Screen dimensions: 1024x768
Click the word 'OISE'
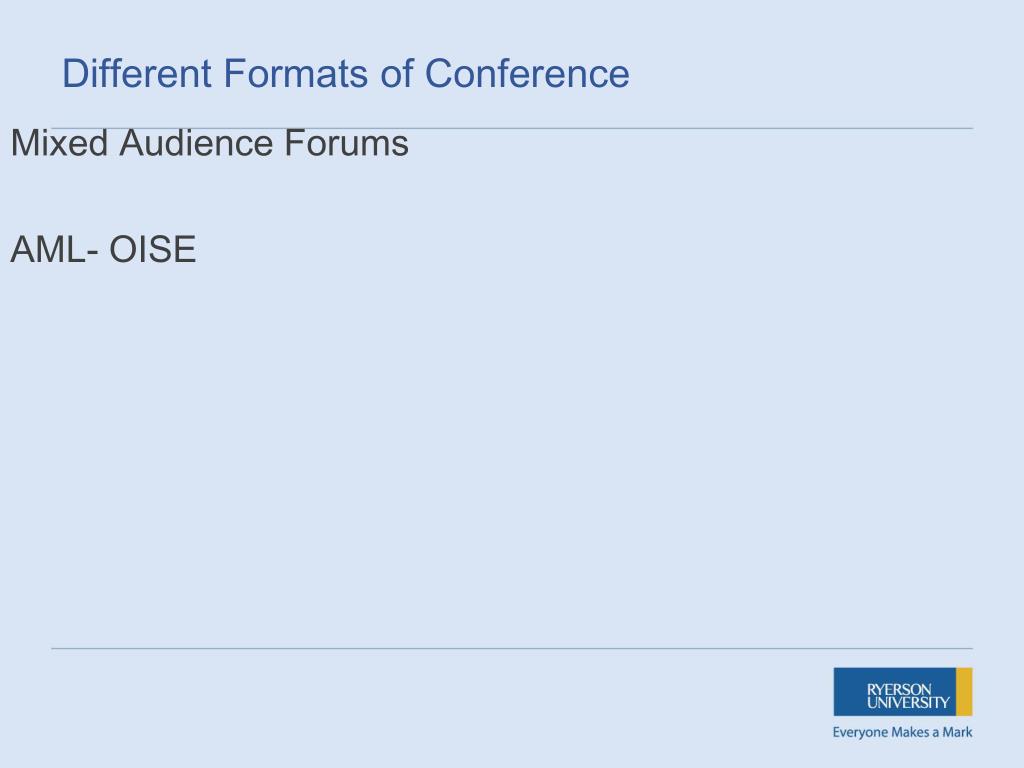(152, 249)
